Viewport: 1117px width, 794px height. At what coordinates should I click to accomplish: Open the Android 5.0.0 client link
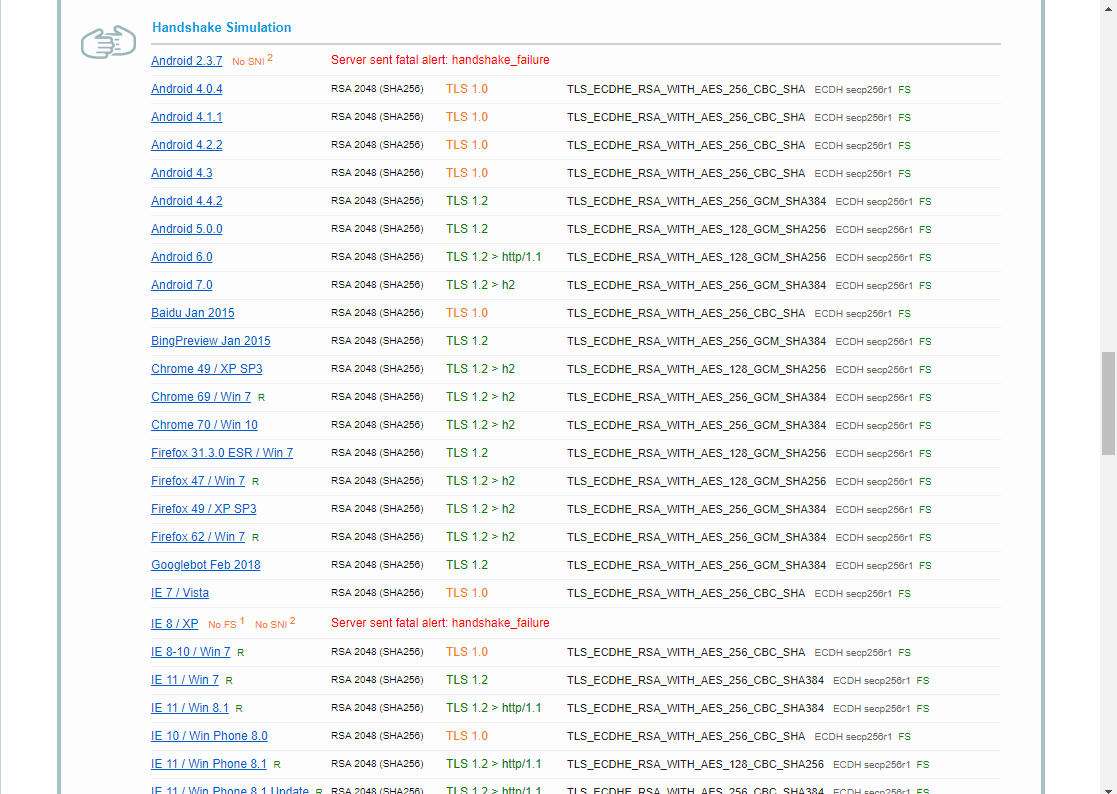pos(187,229)
